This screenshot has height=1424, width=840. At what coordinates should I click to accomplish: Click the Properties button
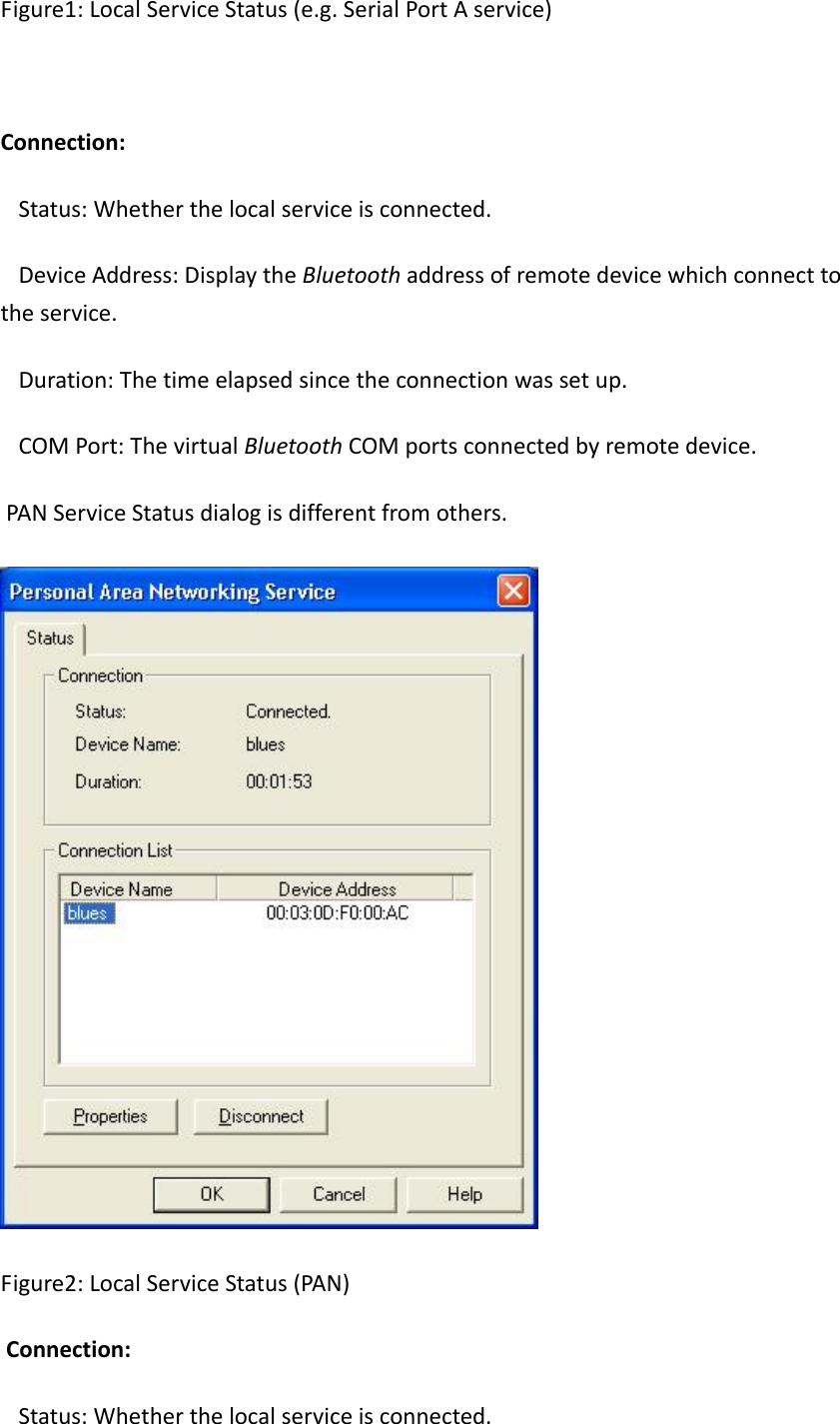110,1116
